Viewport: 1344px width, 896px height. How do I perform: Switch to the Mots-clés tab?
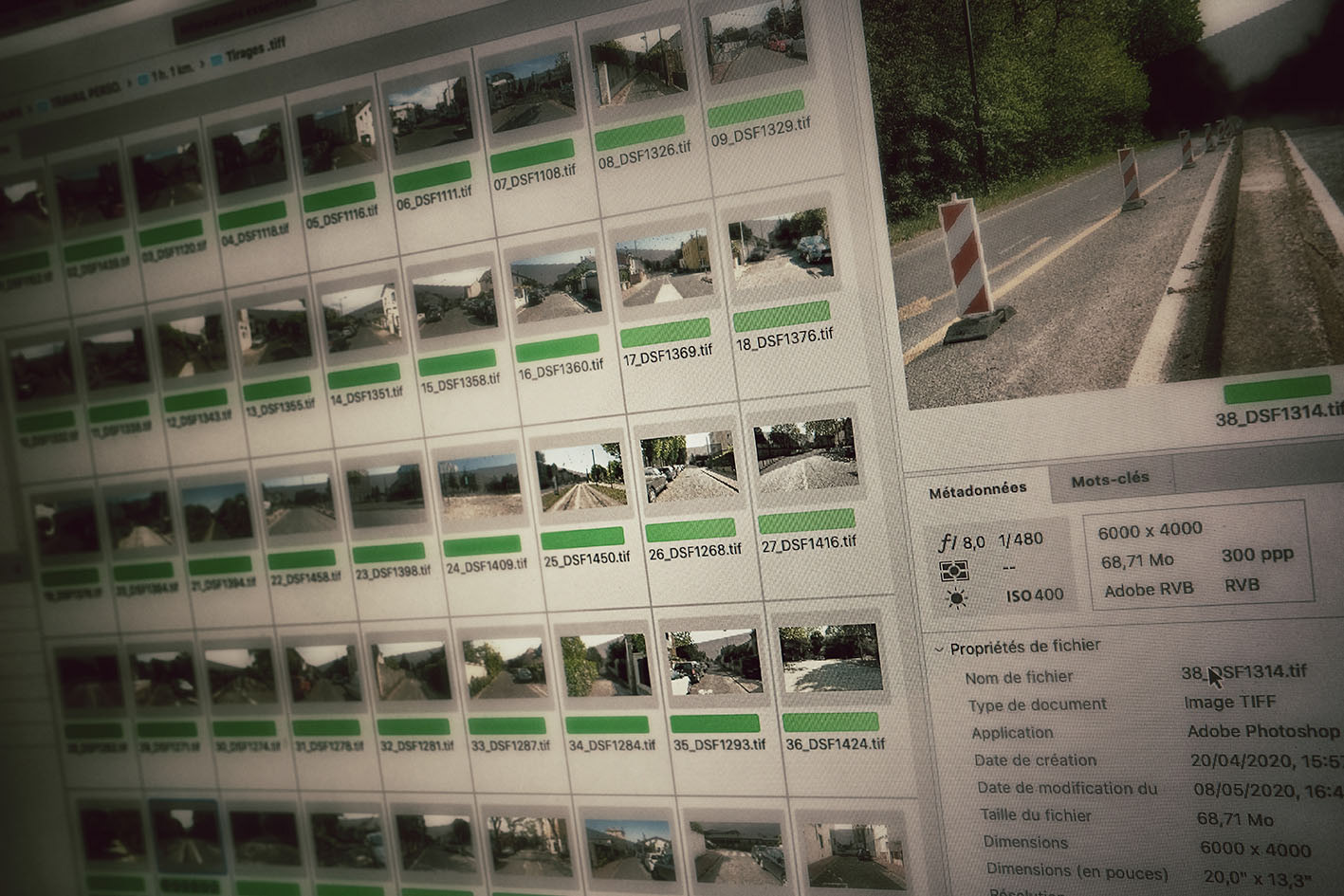point(1110,480)
